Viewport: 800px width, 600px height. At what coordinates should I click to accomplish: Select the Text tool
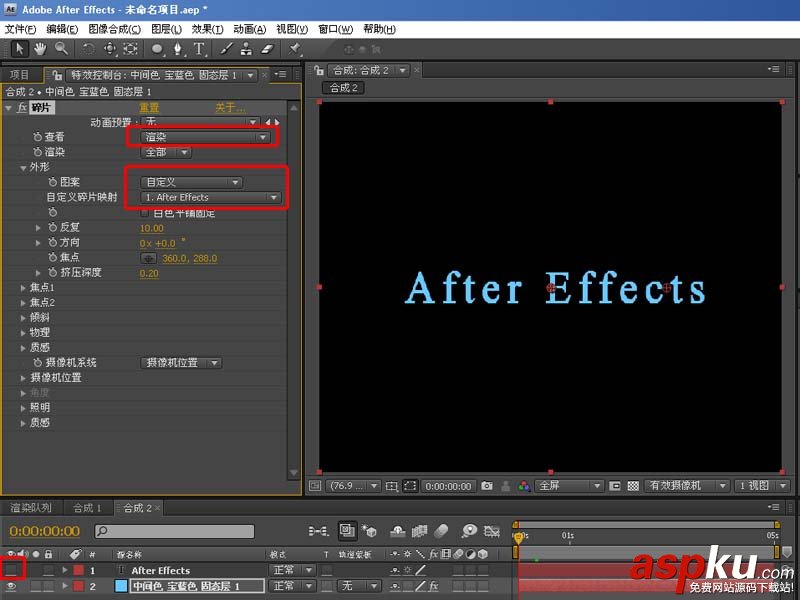pyautogui.click(x=199, y=49)
